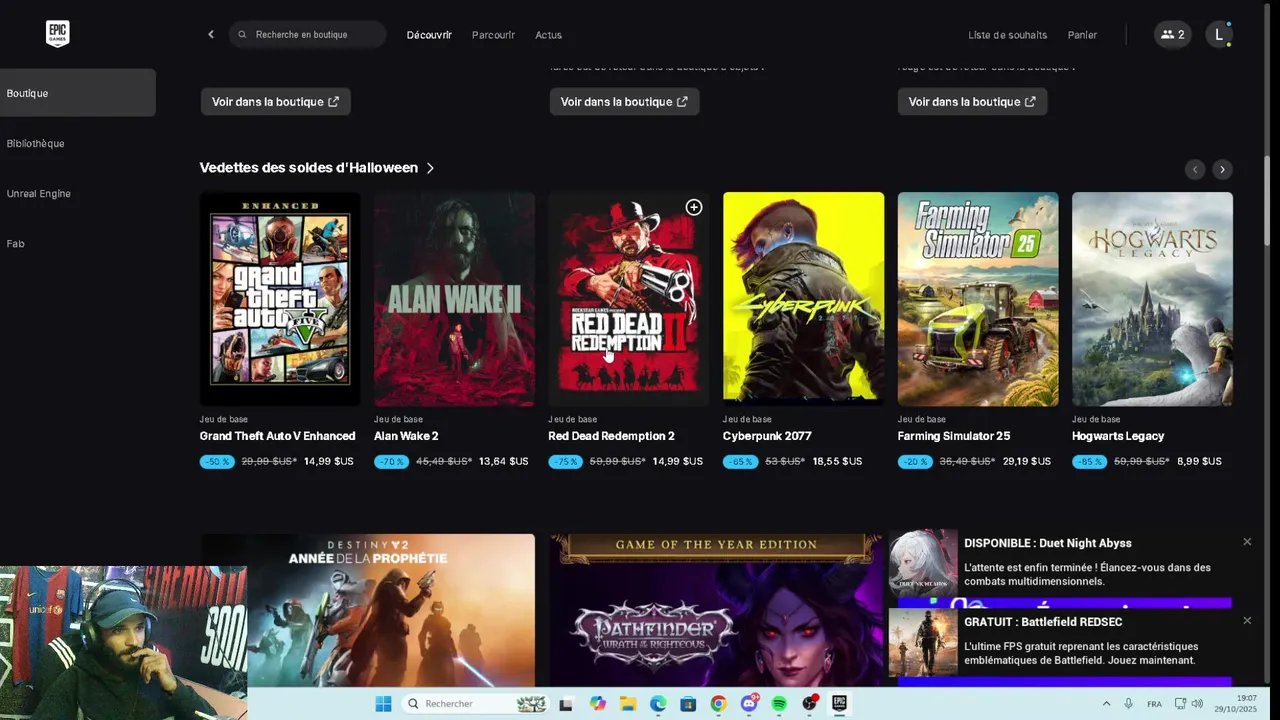Image resolution: width=1280 pixels, height=720 pixels.
Task: Go back with the left arrow button
Action: [x=210, y=35]
